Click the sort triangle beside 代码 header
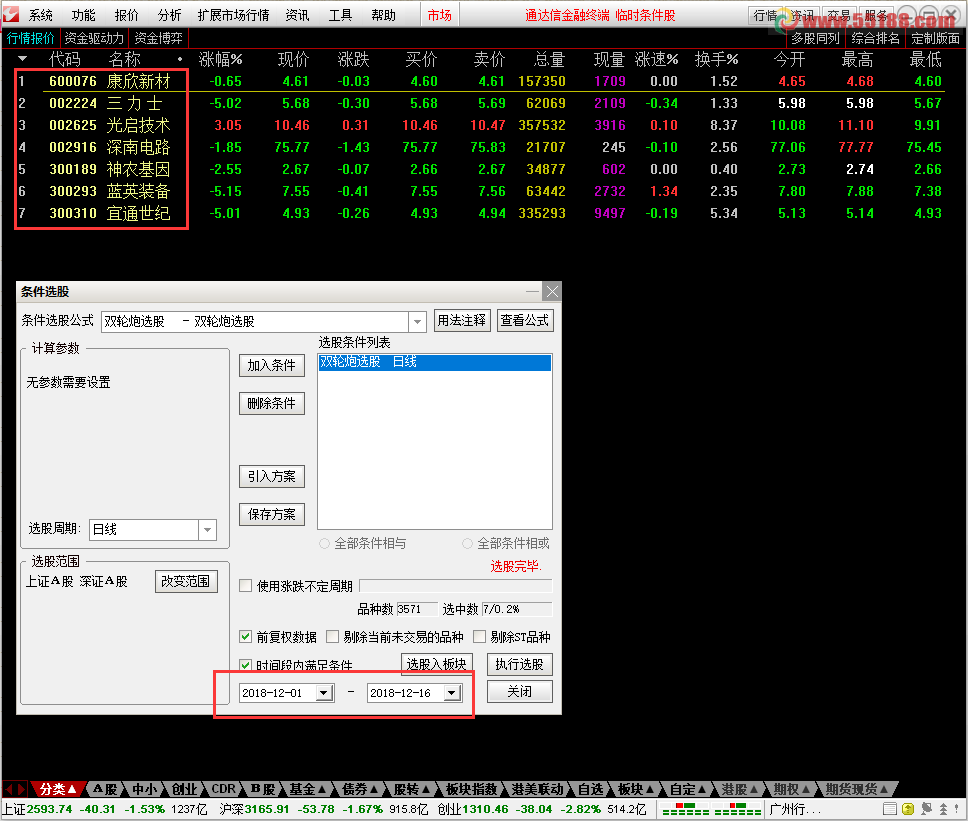Screen dimensions: 968x821 coord(22,60)
